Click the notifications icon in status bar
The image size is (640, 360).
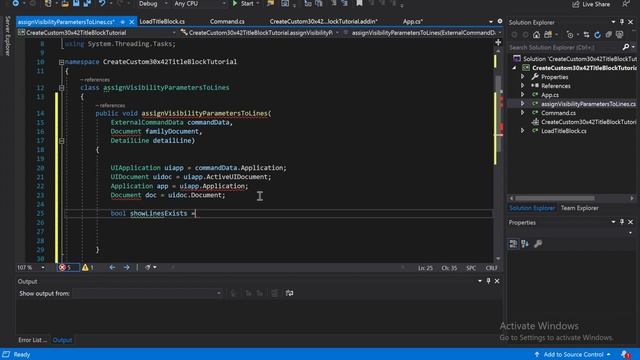click(x=624, y=354)
